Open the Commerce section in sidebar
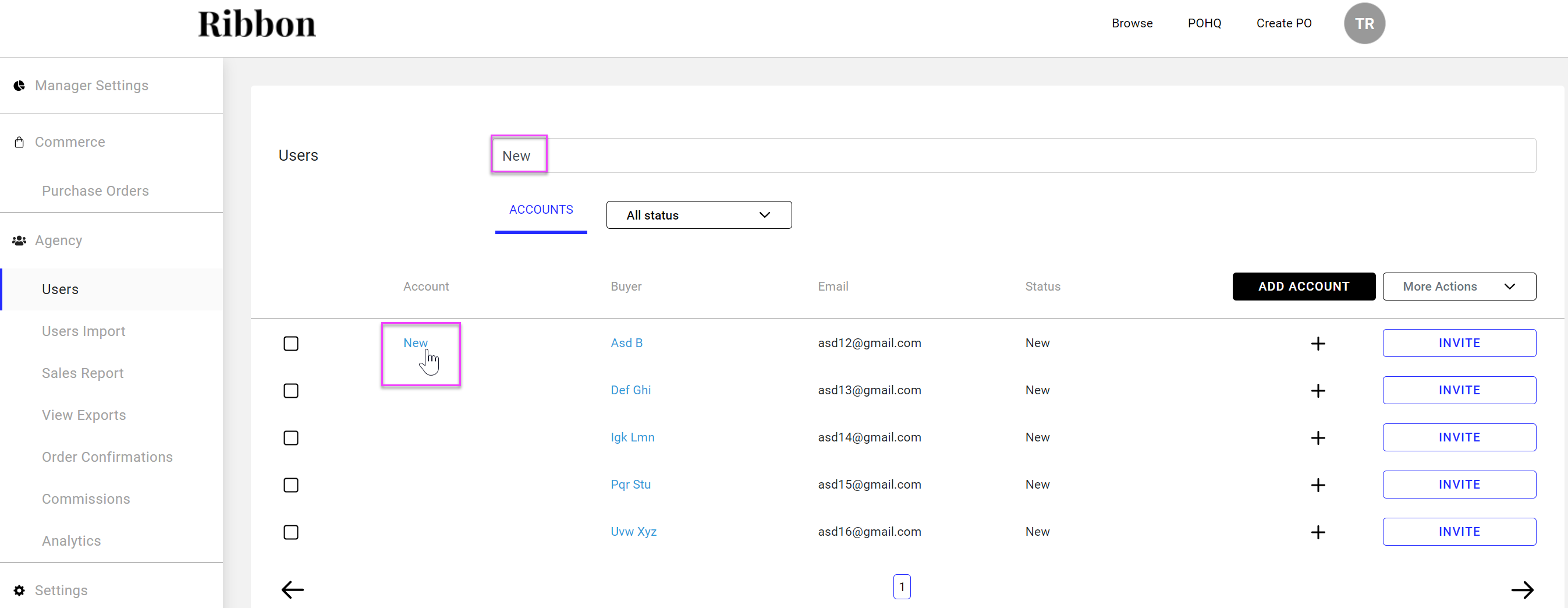The height and width of the screenshot is (608, 1568). pyautogui.click(x=69, y=142)
